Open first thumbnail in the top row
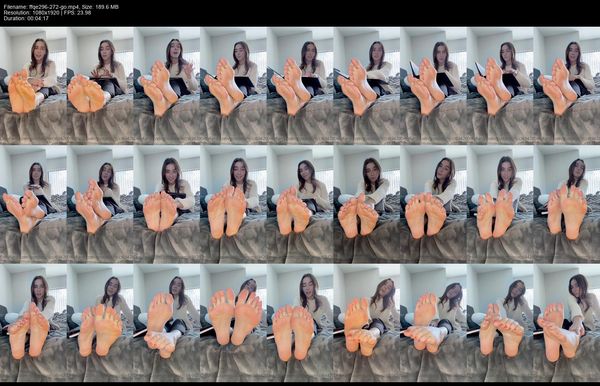This screenshot has width=600, height=386. (33, 85)
